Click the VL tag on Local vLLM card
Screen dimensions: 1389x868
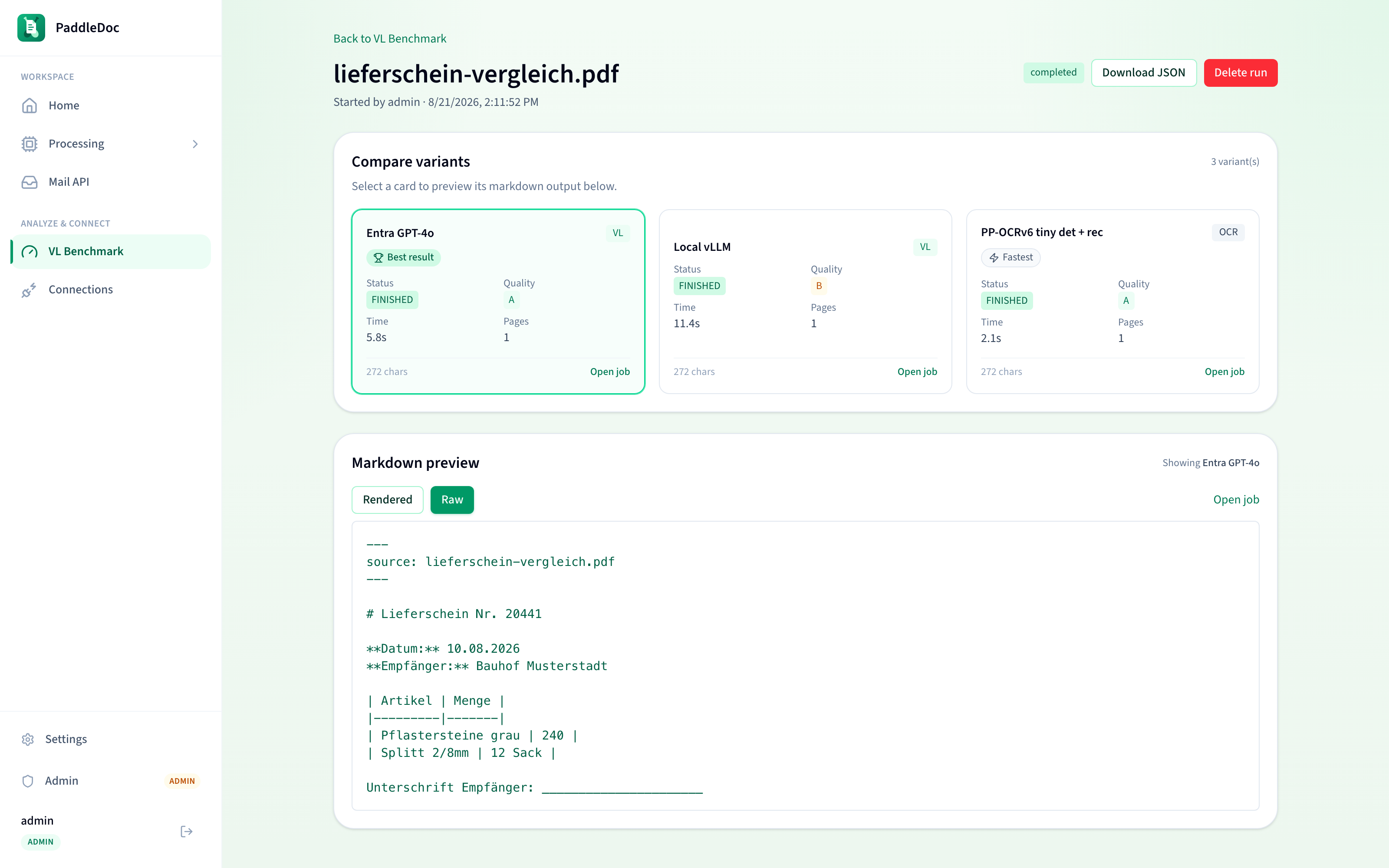tap(925, 247)
